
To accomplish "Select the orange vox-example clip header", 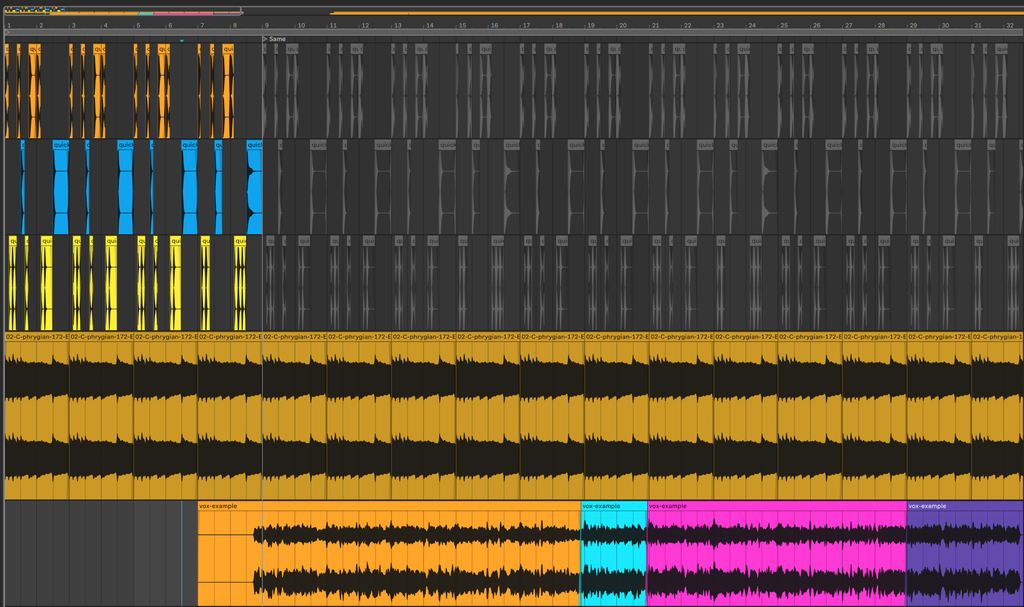I will pyautogui.click(x=389, y=506).
